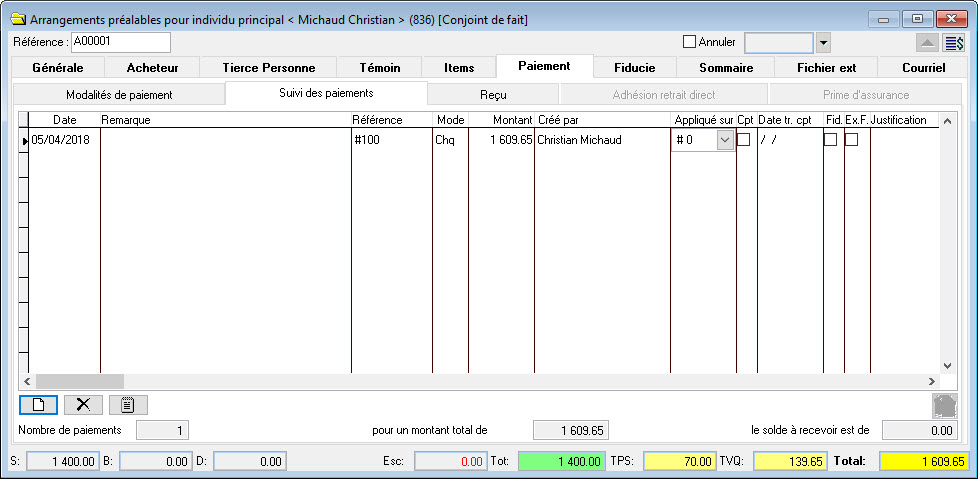
Task: Click the folder icon in title bar
Action: tap(16, 19)
